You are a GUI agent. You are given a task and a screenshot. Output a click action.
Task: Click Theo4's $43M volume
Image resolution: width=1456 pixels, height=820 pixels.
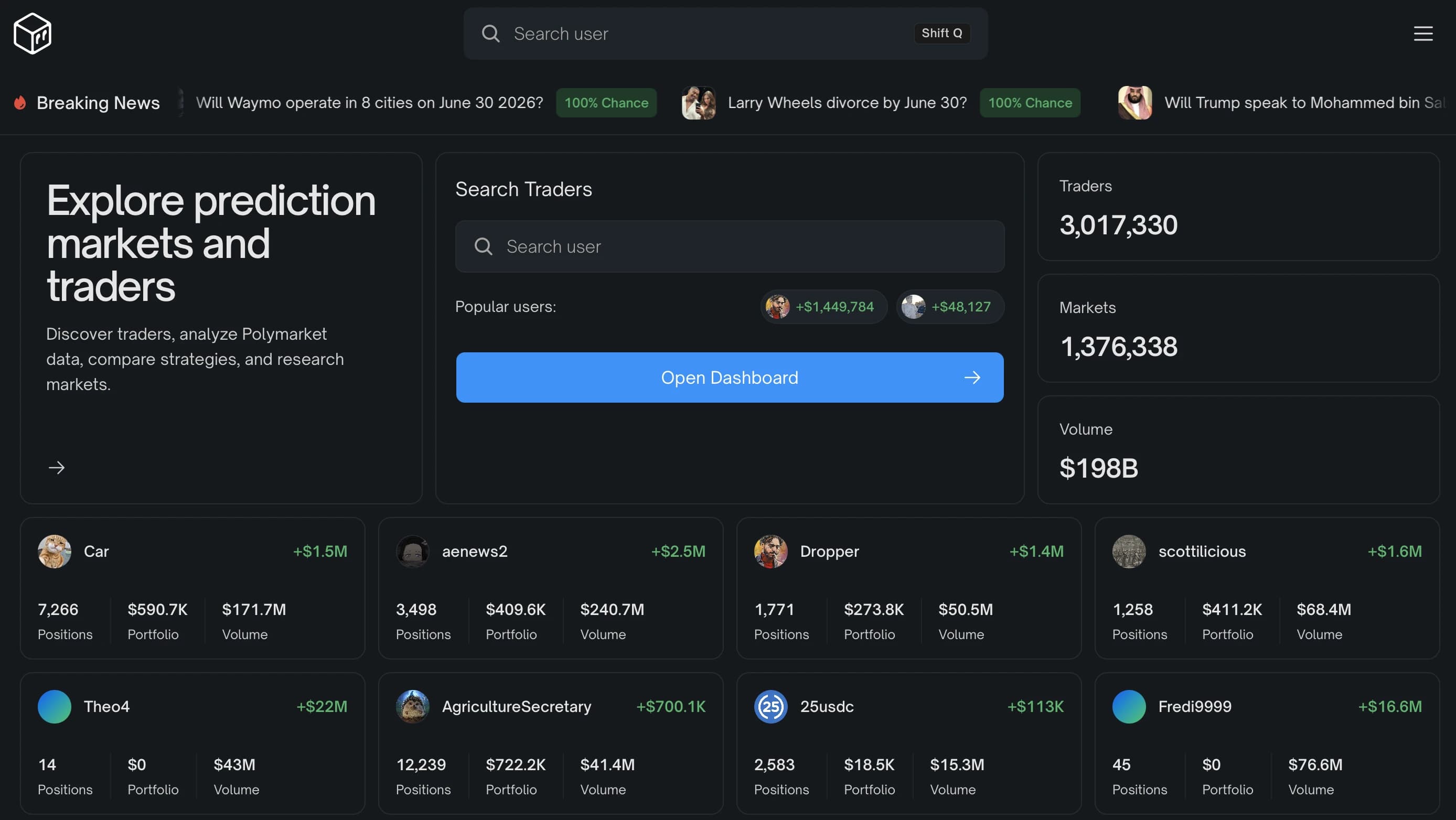234,764
